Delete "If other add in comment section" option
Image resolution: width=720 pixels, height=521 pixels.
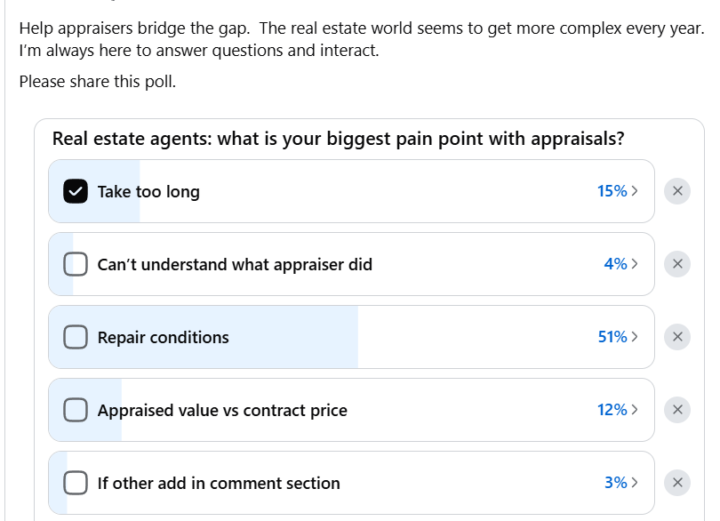677,483
